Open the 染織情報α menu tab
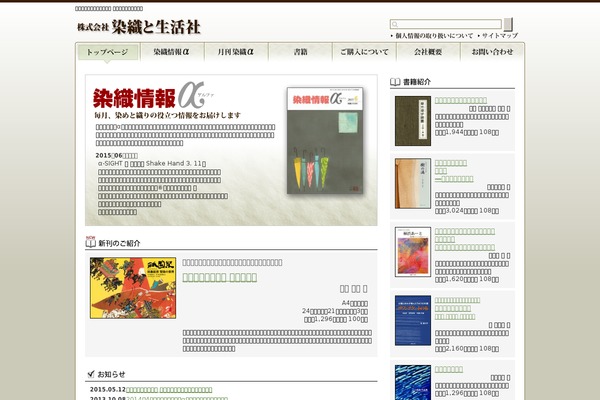This screenshot has height=400, width=600. coord(171,52)
